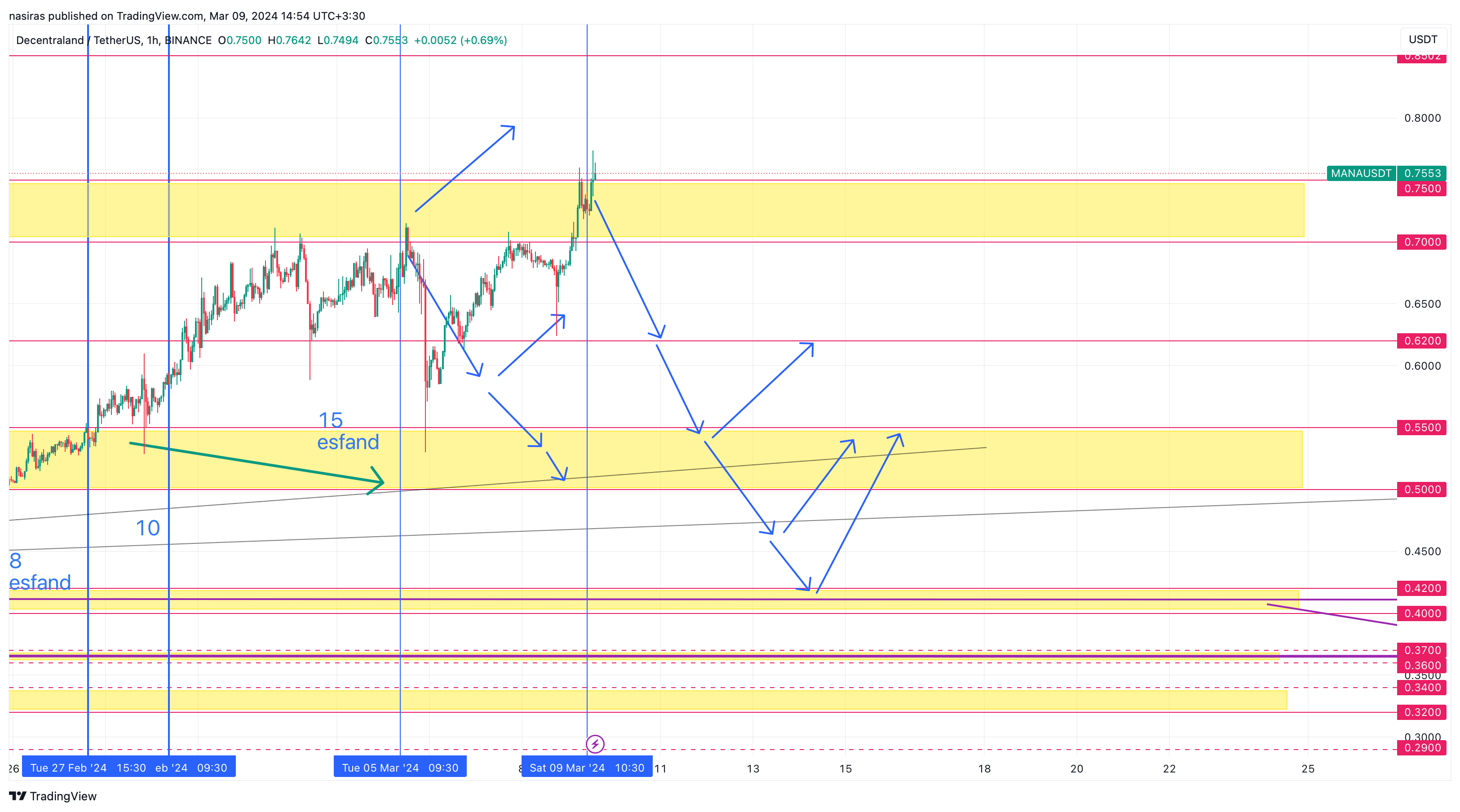Select the 0.5000 price level label
This screenshot has height=812, width=1460.
point(1421,489)
